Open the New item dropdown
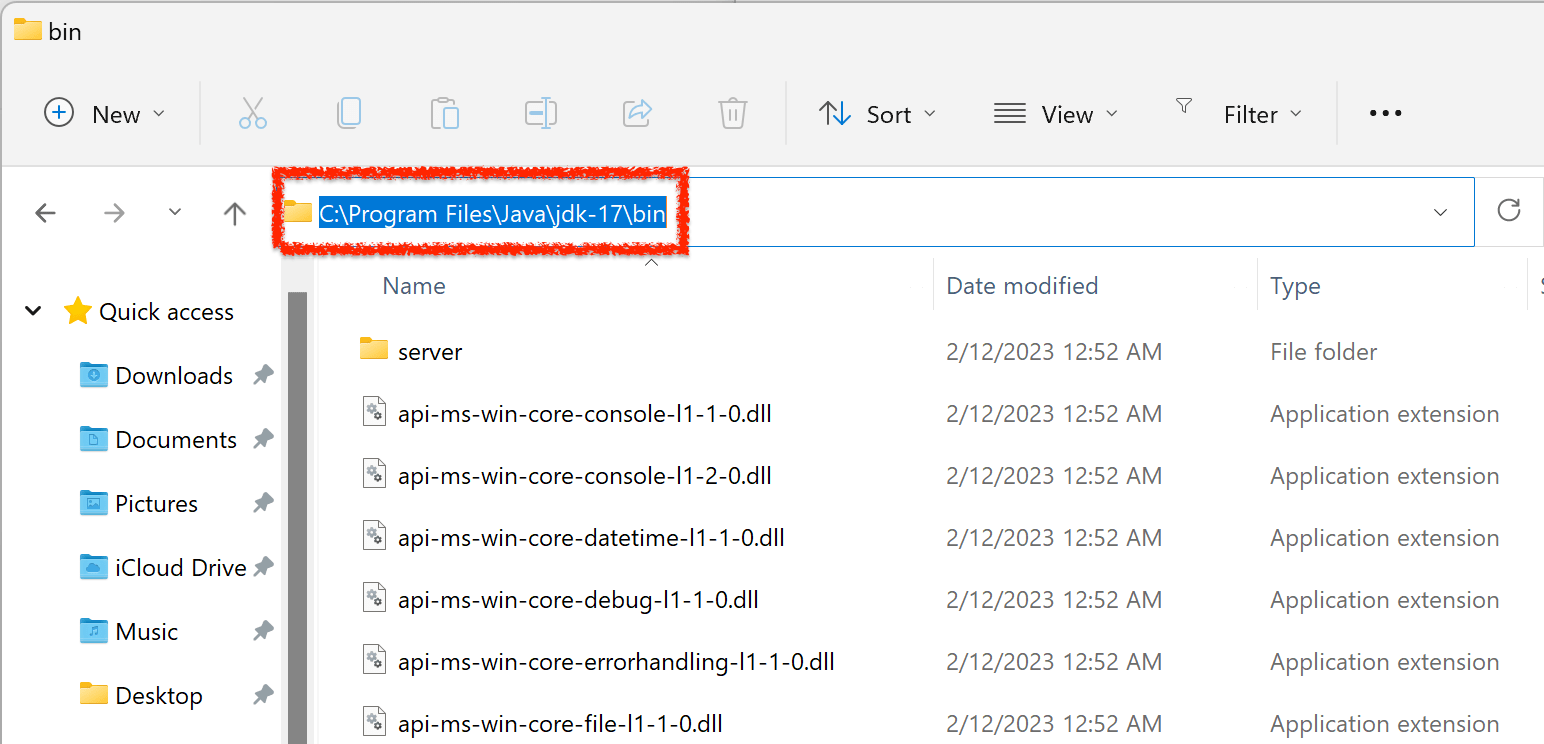 pyautogui.click(x=105, y=114)
